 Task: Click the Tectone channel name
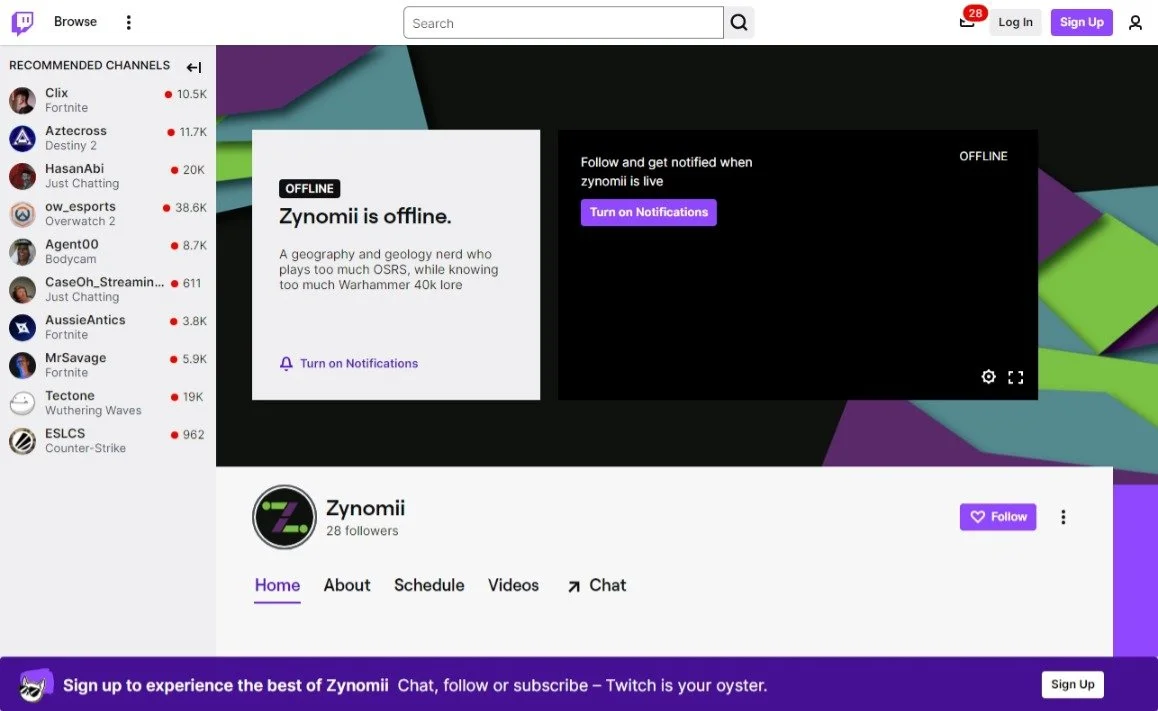point(69,396)
